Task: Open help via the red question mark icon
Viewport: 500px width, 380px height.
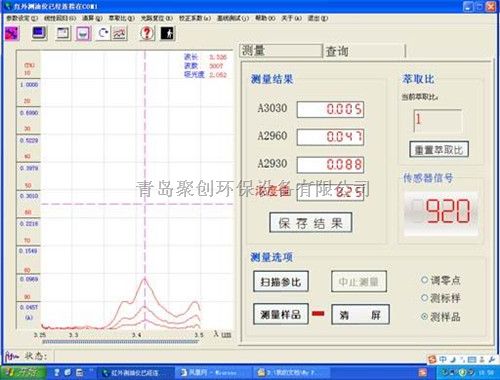Action: [x=147, y=33]
